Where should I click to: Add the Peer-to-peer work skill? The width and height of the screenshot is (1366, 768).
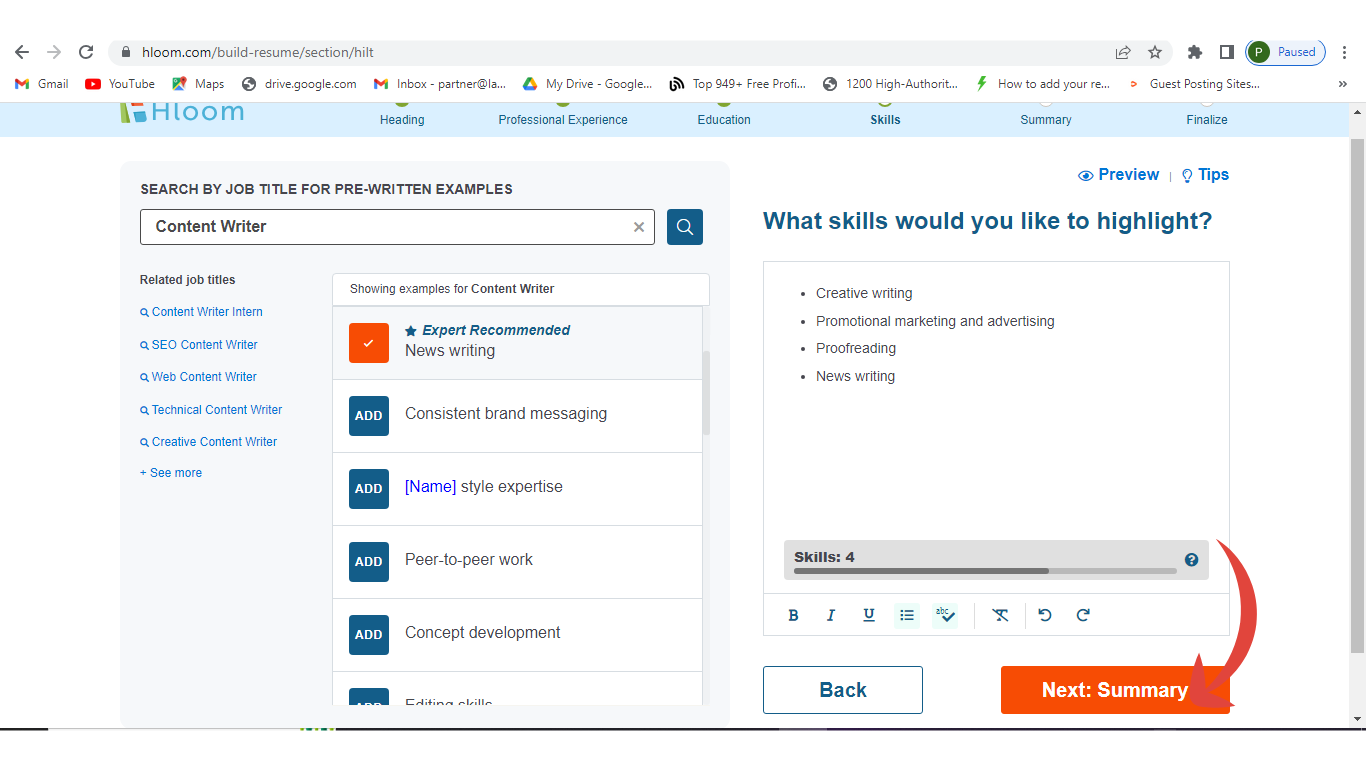pyautogui.click(x=368, y=562)
